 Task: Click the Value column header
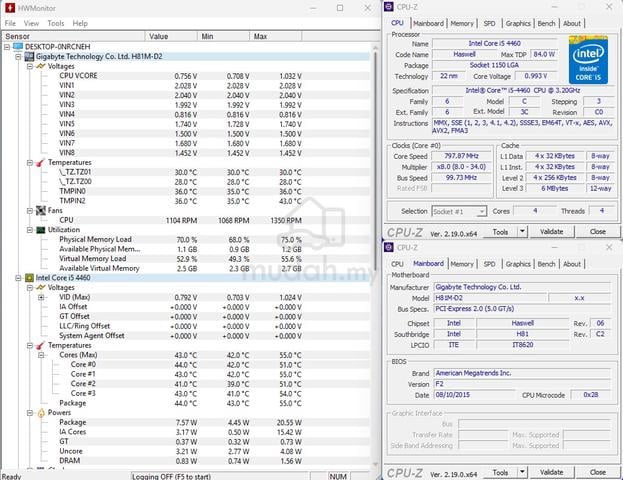click(171, 36)
